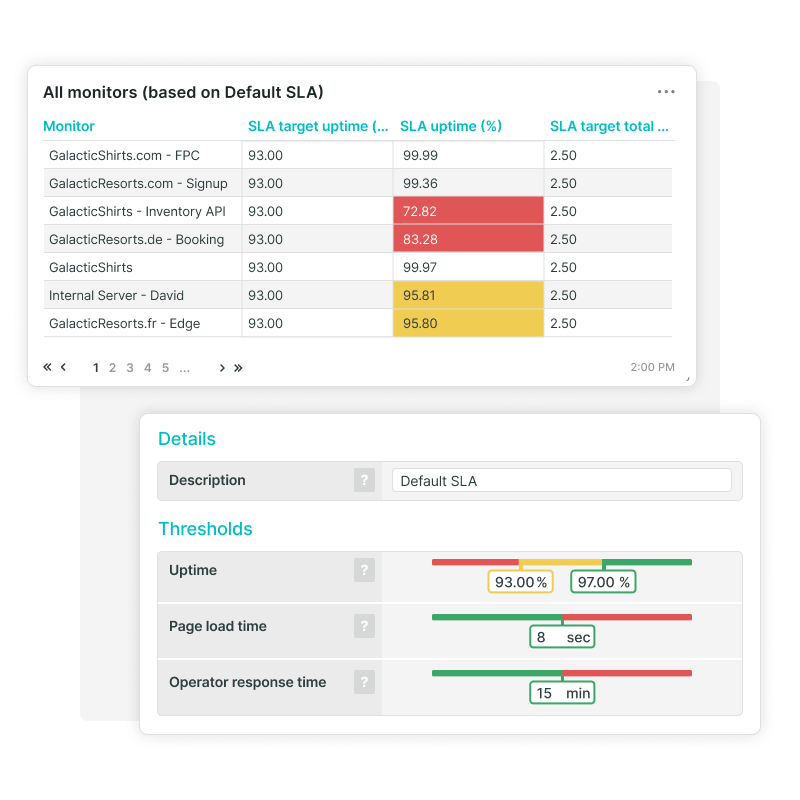Select page 5 in pagination
800x800 pixels.
[x=165, y=368]
